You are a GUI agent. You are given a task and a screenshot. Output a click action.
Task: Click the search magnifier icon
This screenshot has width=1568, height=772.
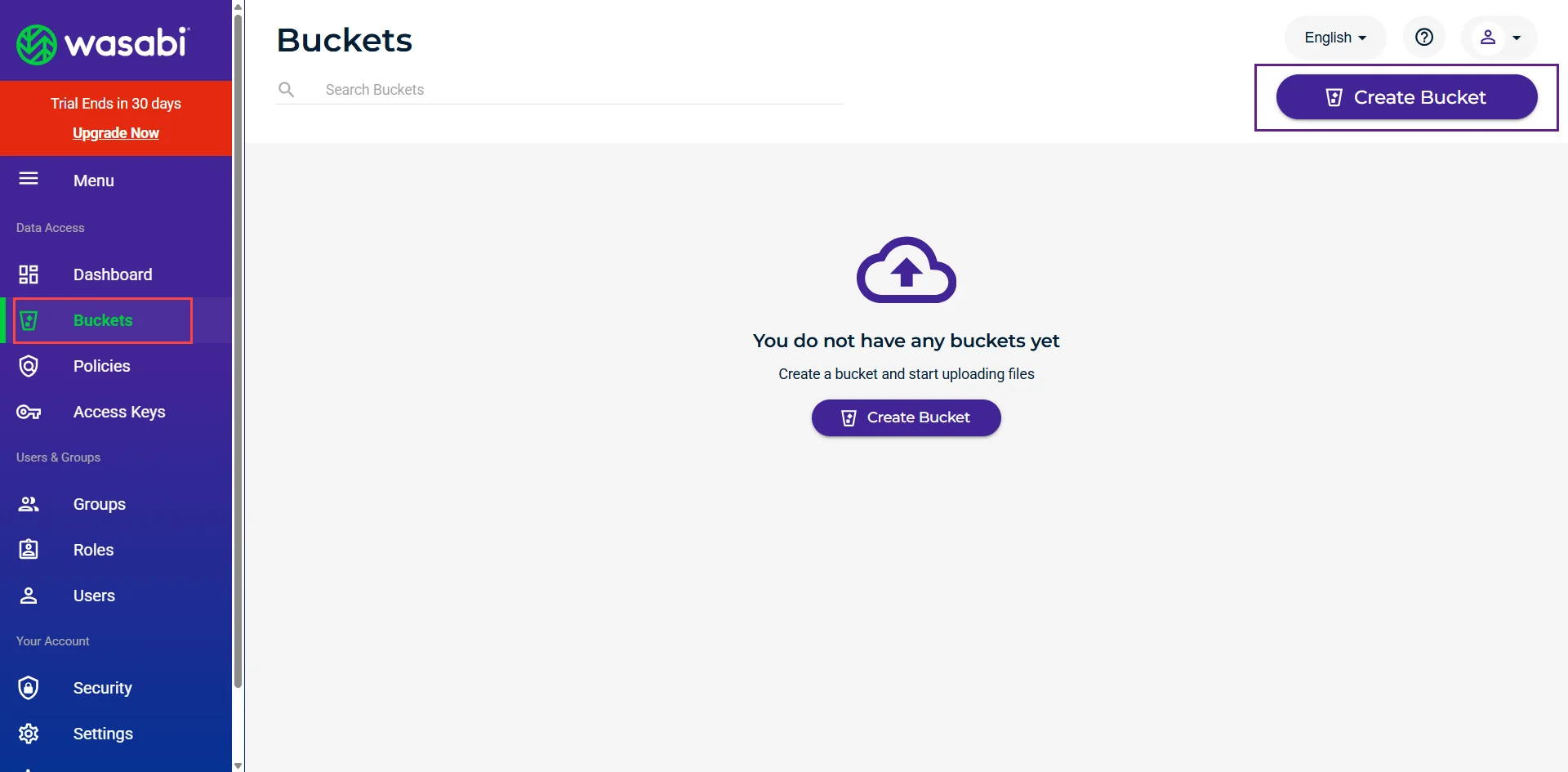287,89
